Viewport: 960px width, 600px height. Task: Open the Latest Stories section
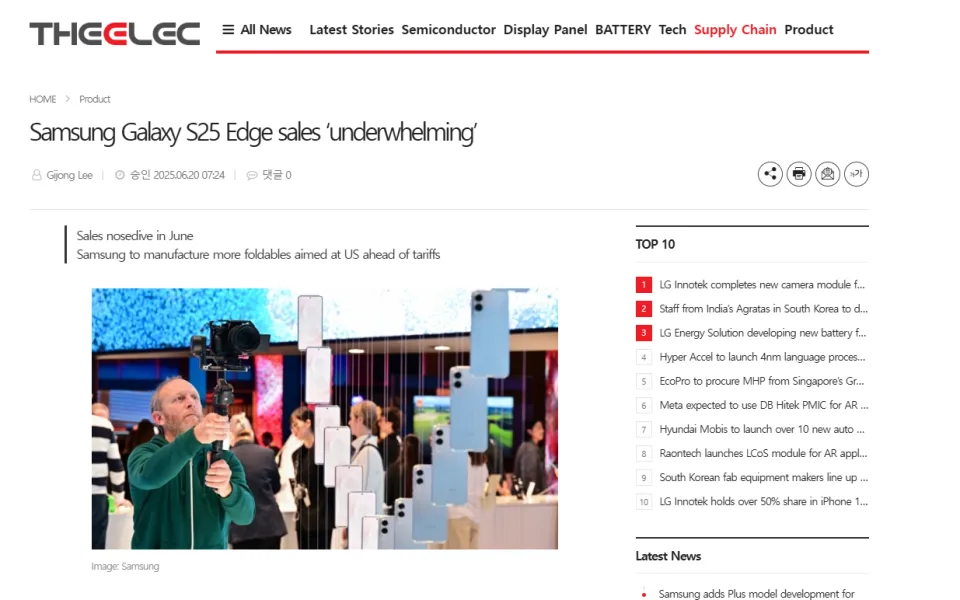351,30
